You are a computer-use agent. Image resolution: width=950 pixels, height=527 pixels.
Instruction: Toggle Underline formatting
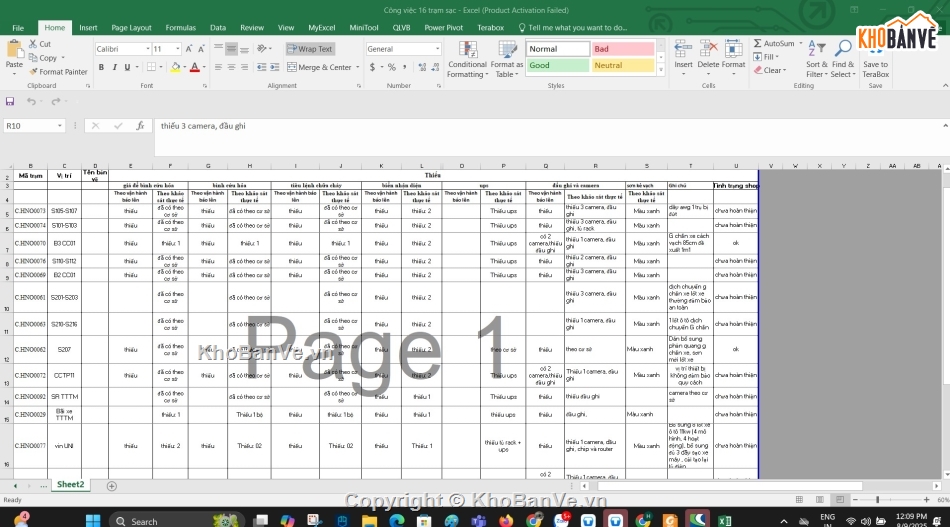(127, 67)
